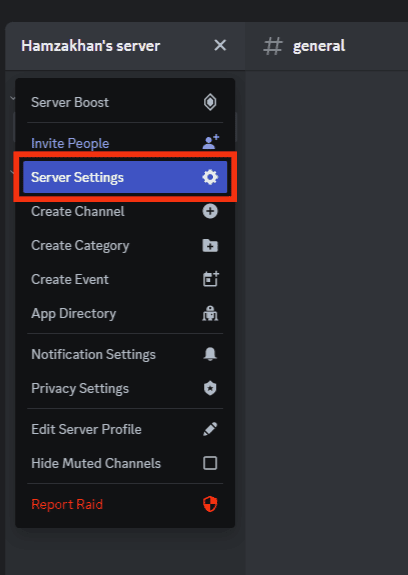
Task: Close the server menu with the X
Action: 220,45
